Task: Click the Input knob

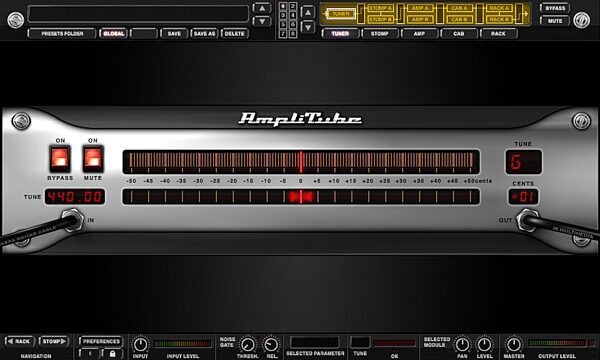Action: pyautogui.click(x=140, y=345)
